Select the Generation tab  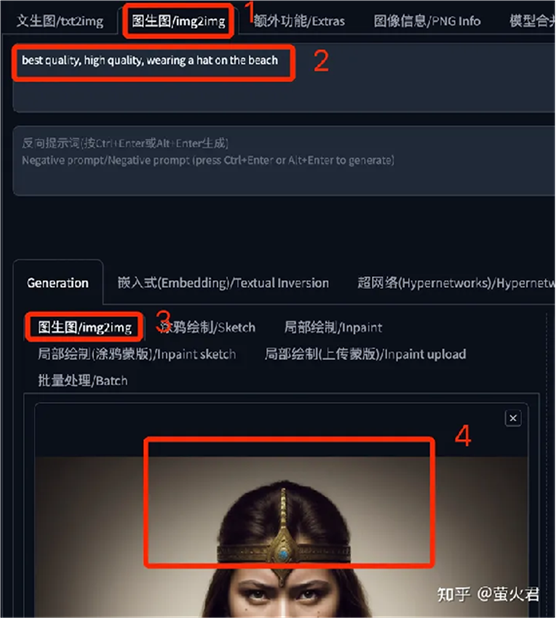coord(58,283)
